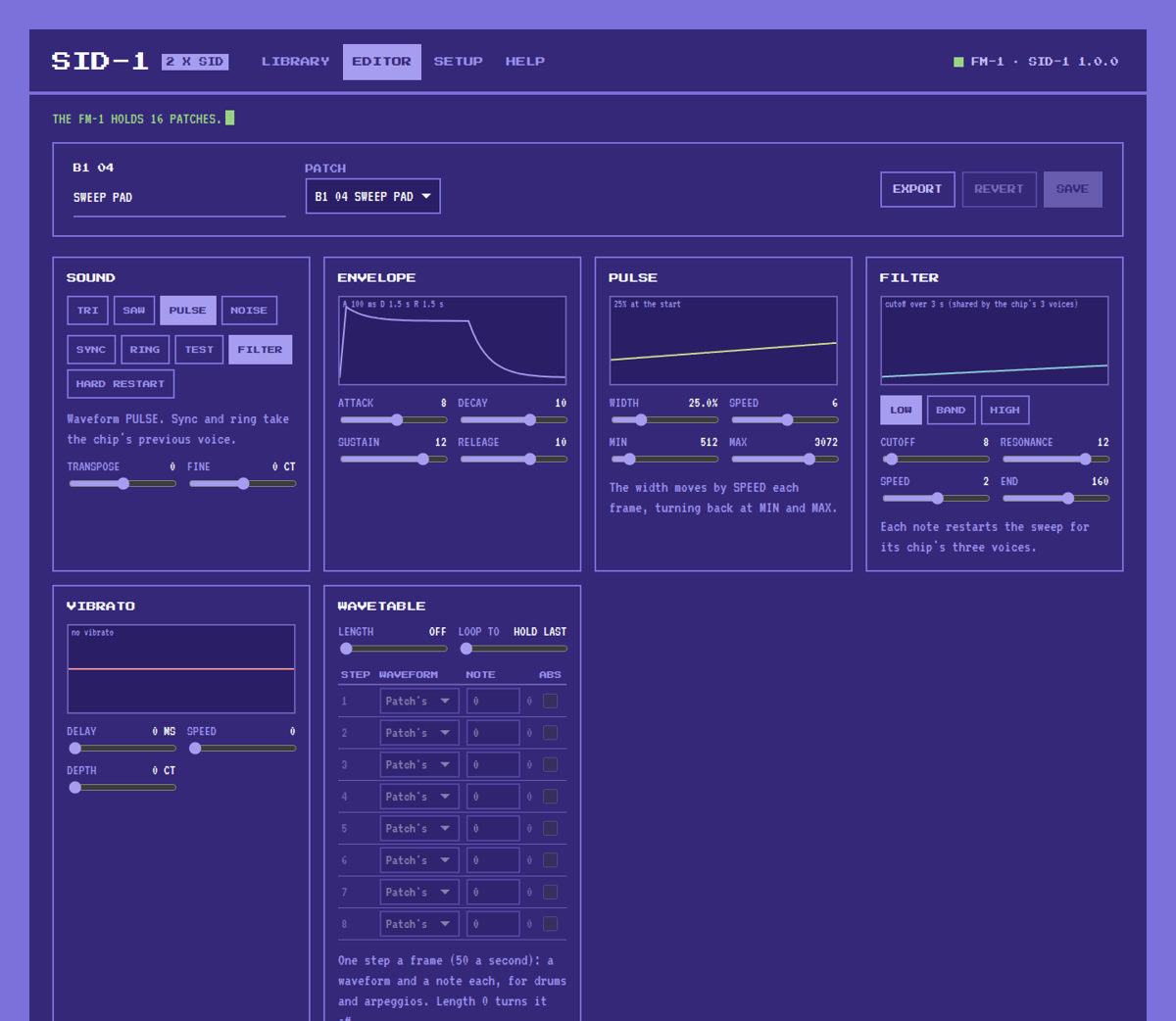Open the Library tab

tap(295, 62)
